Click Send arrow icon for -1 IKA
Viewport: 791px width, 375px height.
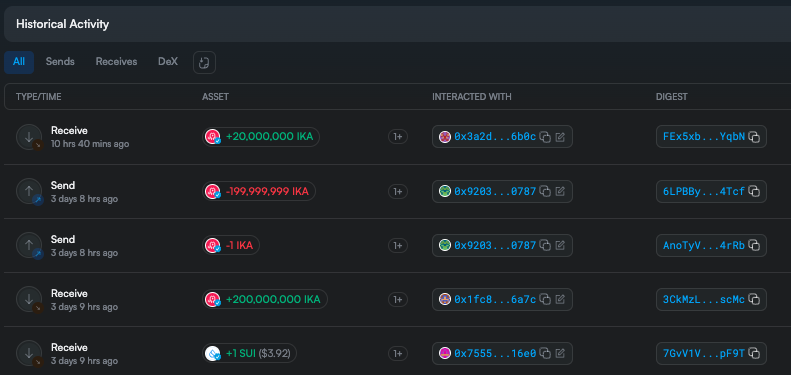pyautogui.click(x=29, y=245)
